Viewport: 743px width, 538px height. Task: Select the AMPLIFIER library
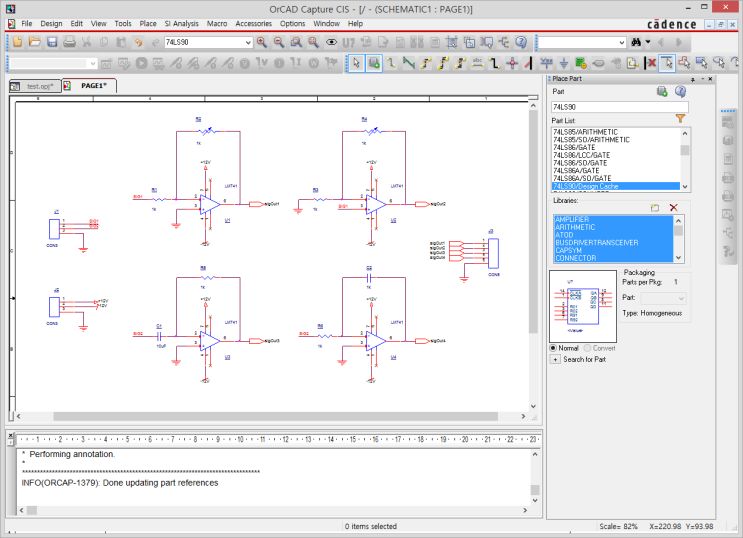click(613, 219)
